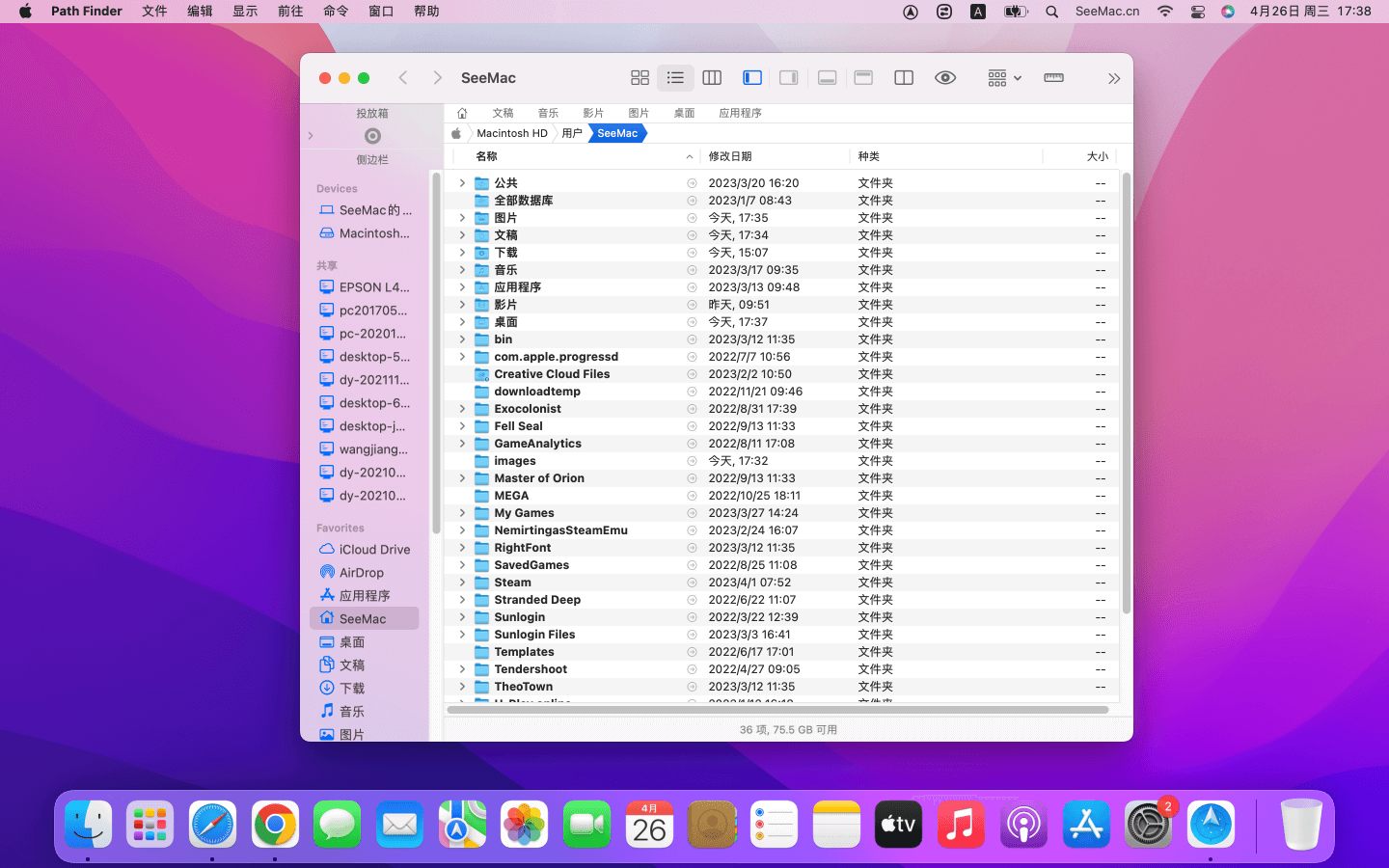Click the file list horizontal scrollbar
This screenshot has height=868, width=1389.
[x=777, y=710]
